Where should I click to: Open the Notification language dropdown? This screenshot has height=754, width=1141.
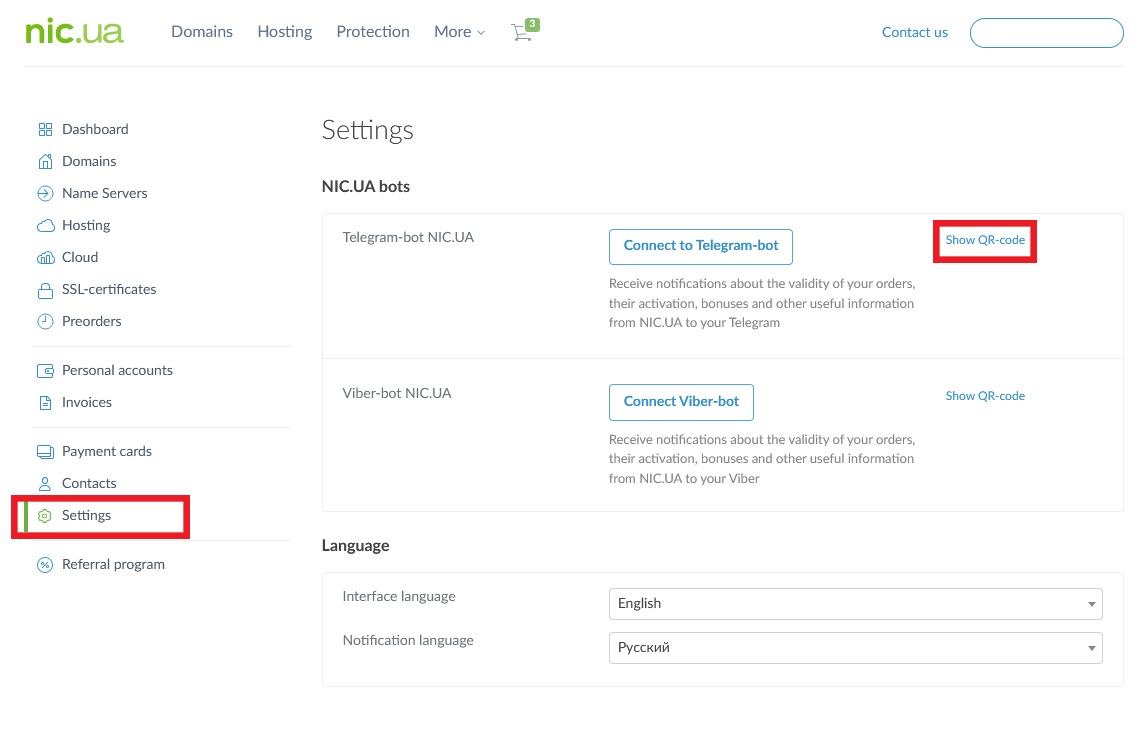[855, 647]
